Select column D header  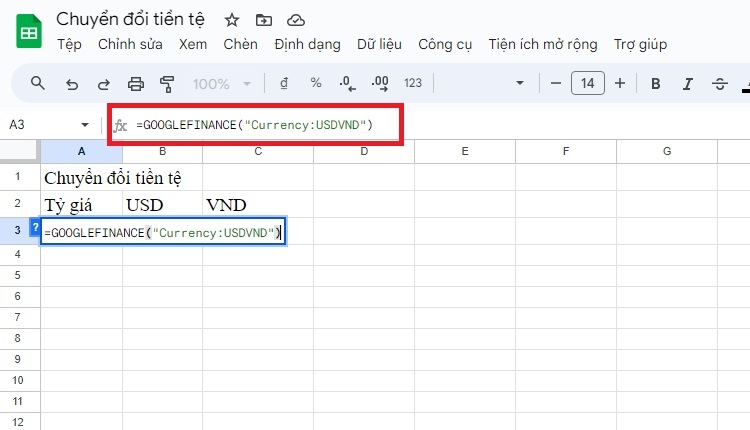point(364,152)
